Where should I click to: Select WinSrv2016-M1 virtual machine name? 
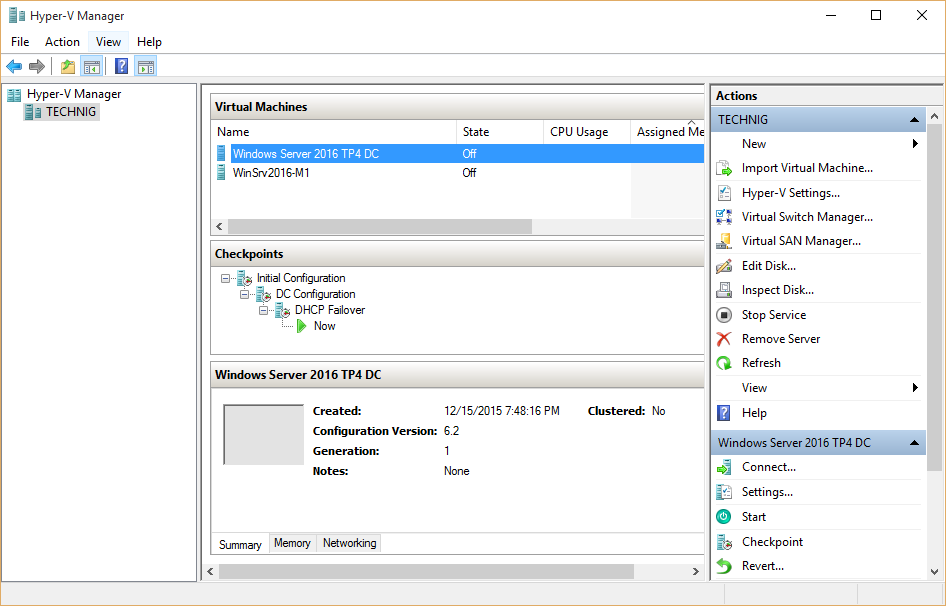(x=271, y=173)
